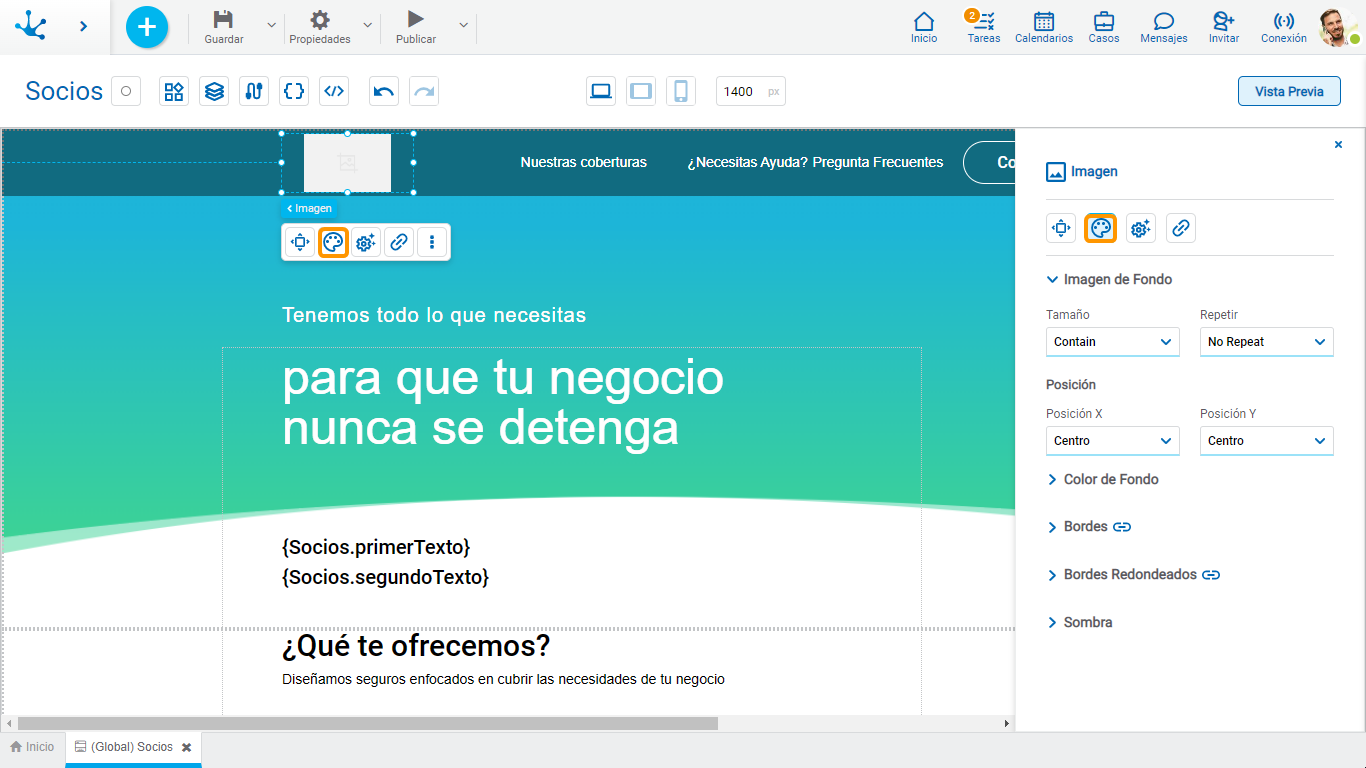Open the palette style tab in the Imagen panel
This screenshot has height=768, width=1366.
click(1101, 229)
